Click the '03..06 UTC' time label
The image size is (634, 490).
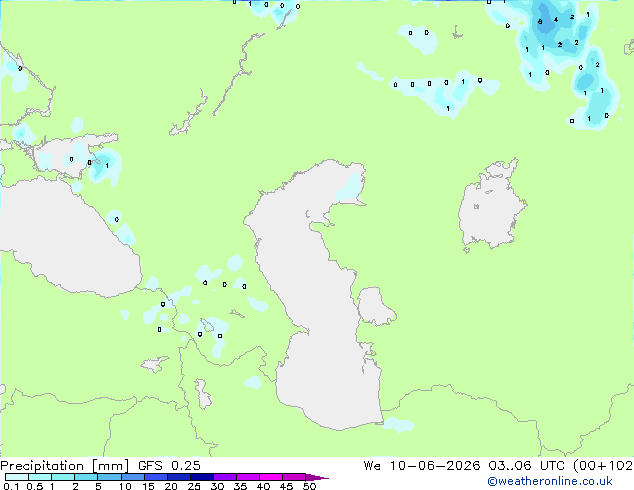point(528,466)
